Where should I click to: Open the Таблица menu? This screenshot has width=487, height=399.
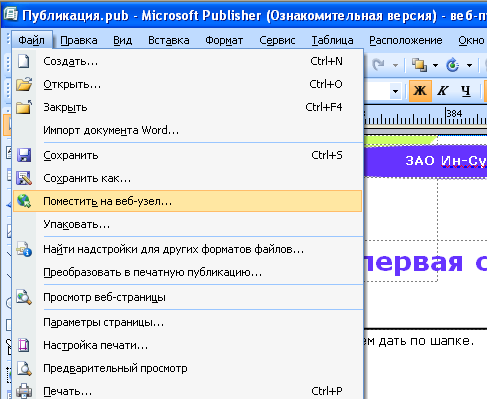click(x=332, y=40)
